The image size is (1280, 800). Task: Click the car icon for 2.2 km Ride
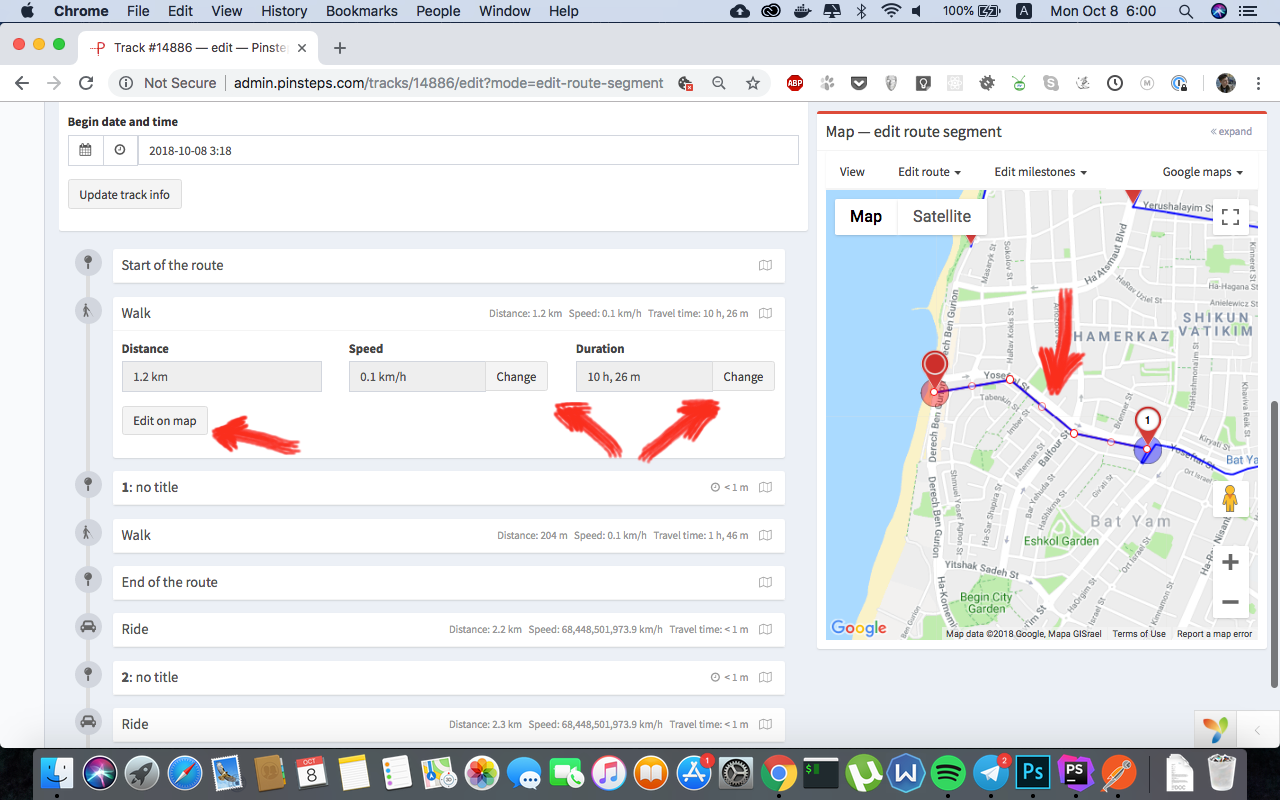point(88,627)
